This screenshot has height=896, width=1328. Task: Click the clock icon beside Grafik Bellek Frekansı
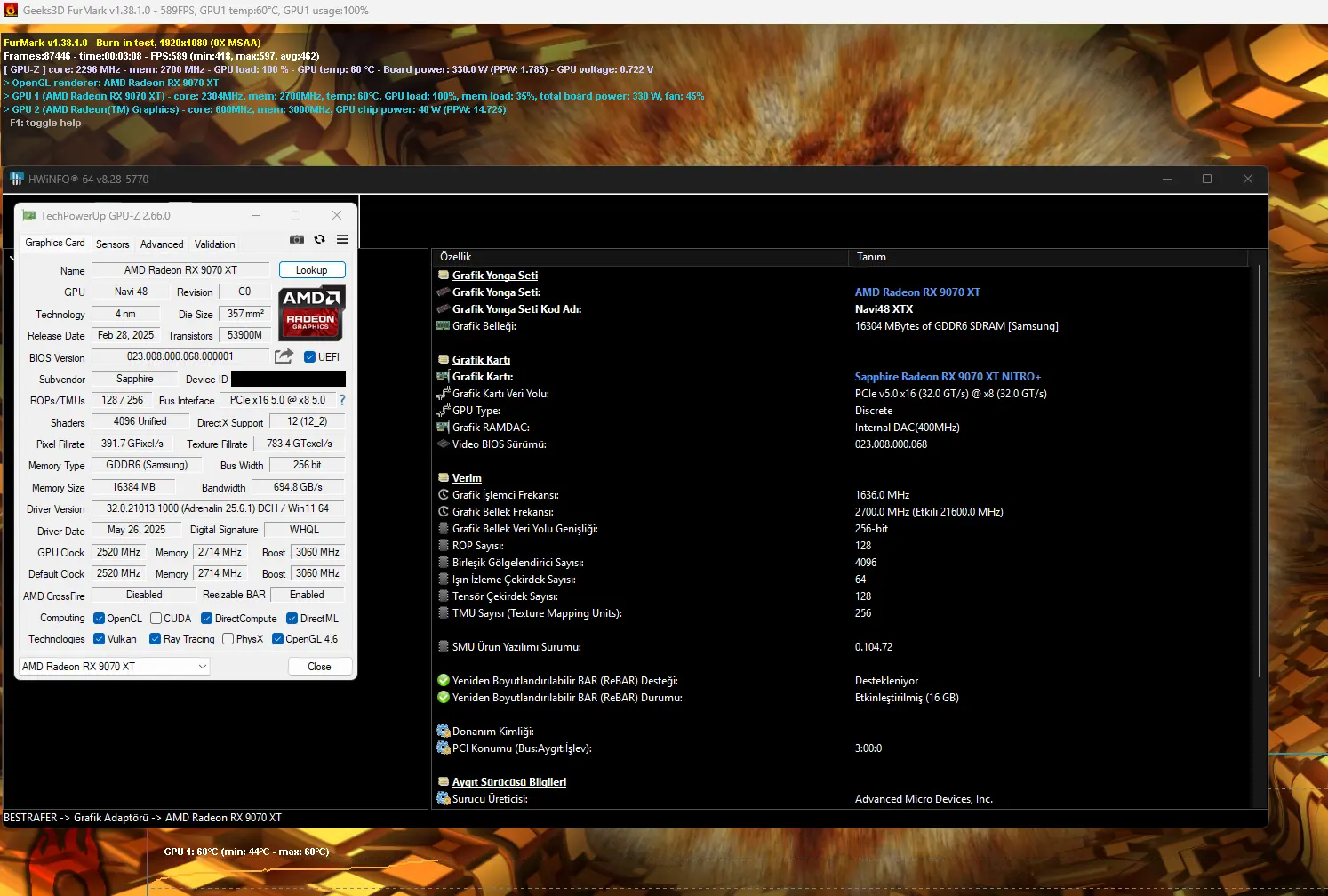(x=444, y=511)
